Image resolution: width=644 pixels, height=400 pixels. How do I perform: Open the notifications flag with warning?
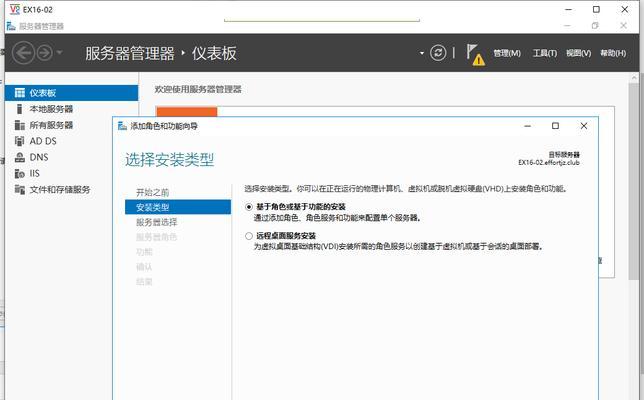click(475, 55)
